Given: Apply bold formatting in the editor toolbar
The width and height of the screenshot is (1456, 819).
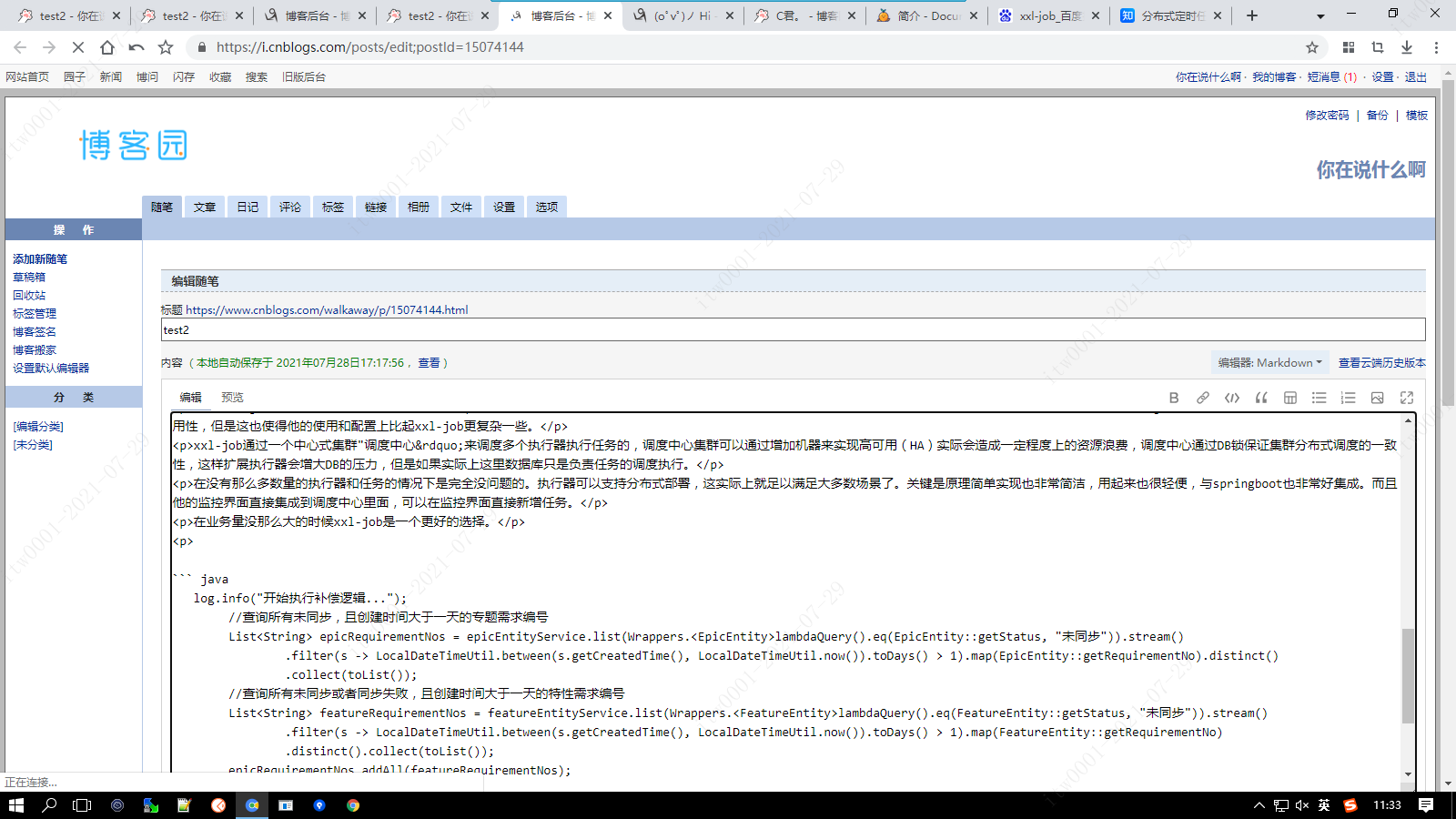Looking at the screenshot, I should pyautogui.click(x=1174, y=398).
